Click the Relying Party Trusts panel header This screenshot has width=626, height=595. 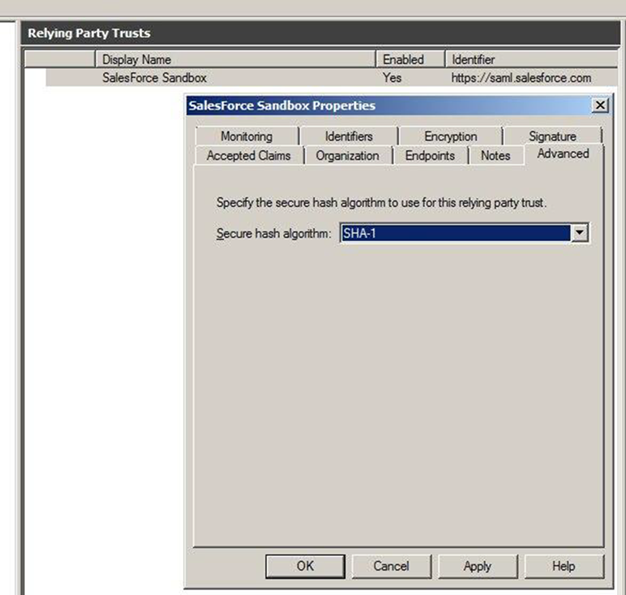[321, 33]
